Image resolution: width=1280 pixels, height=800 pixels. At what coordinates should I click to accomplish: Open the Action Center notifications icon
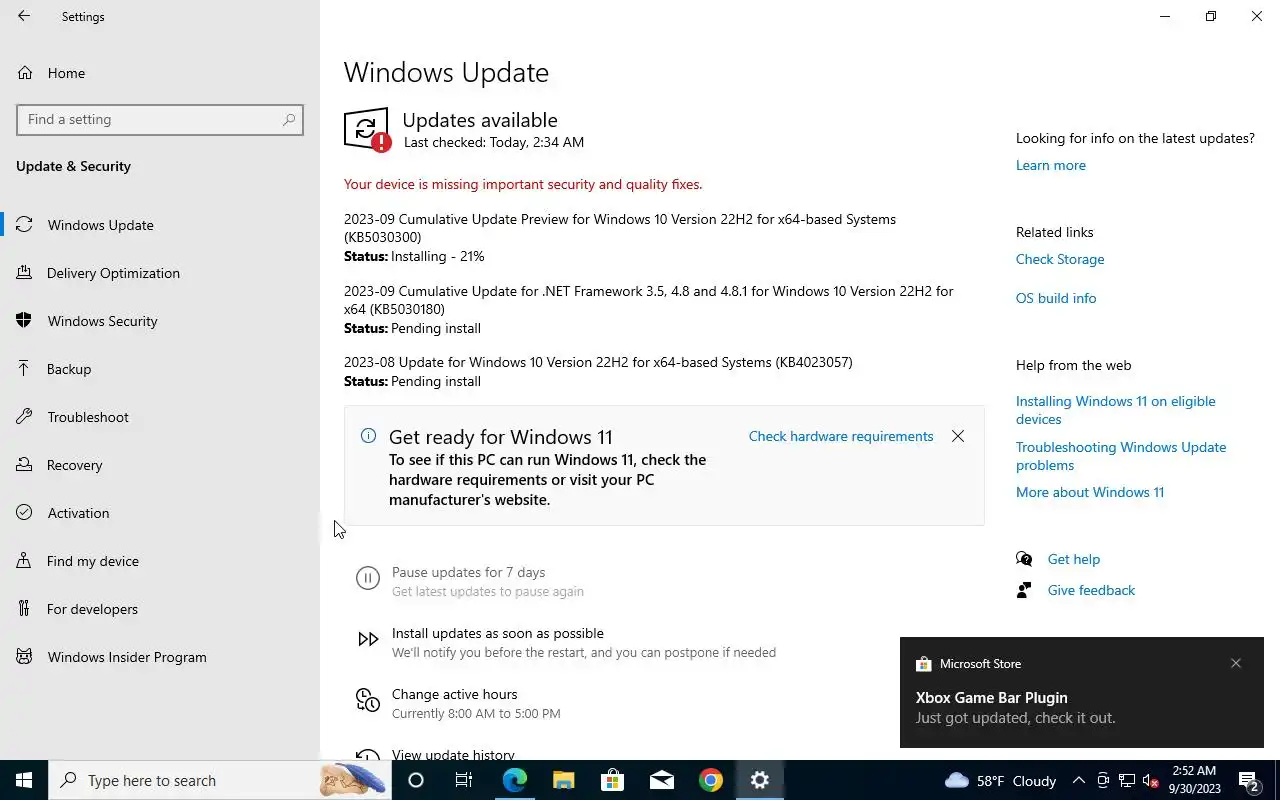pyautogui.click(x=1249, y=780)
